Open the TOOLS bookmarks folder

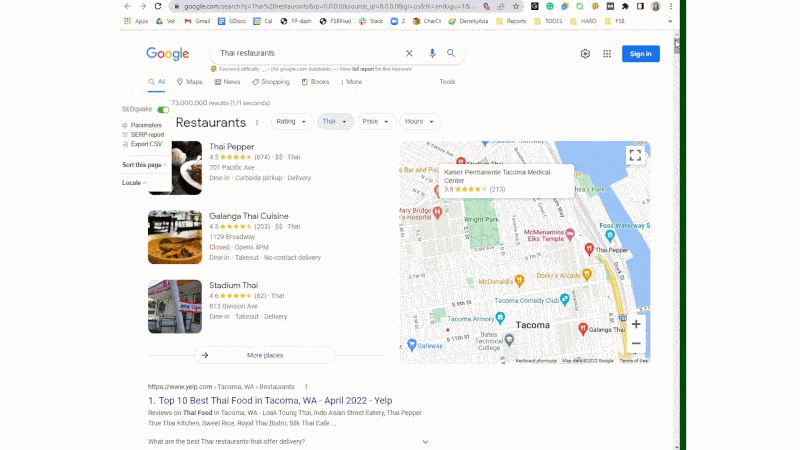coord(548,21)
